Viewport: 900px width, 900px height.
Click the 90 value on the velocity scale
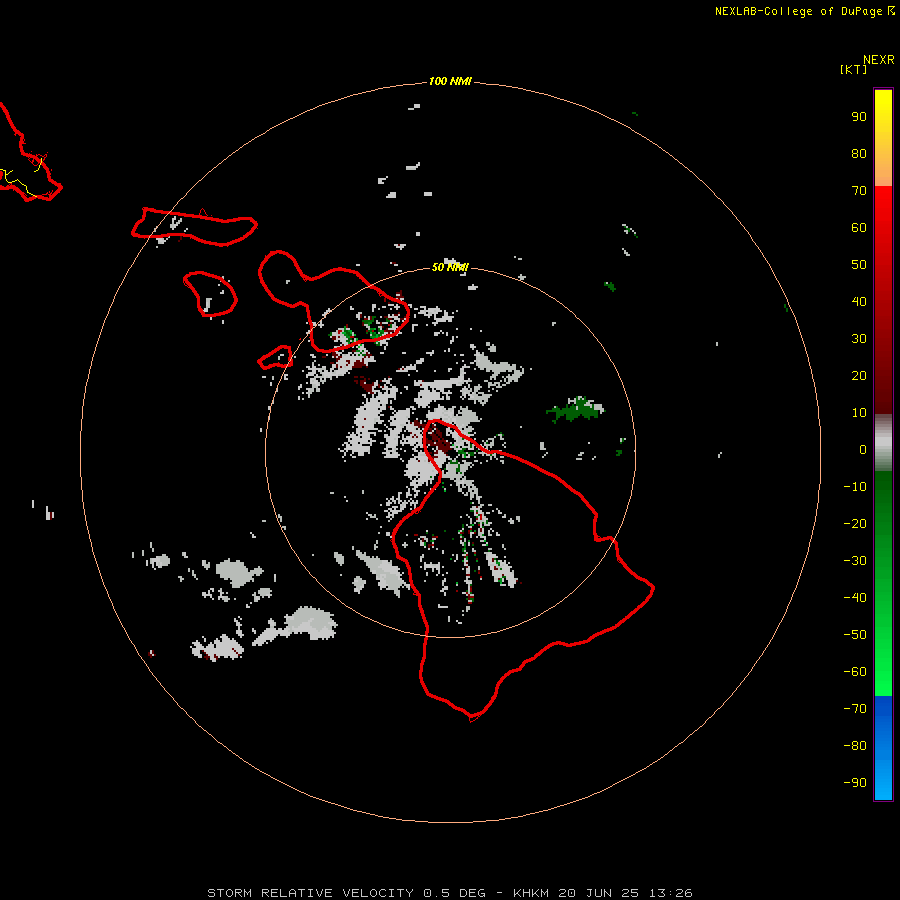coord(859,117)
